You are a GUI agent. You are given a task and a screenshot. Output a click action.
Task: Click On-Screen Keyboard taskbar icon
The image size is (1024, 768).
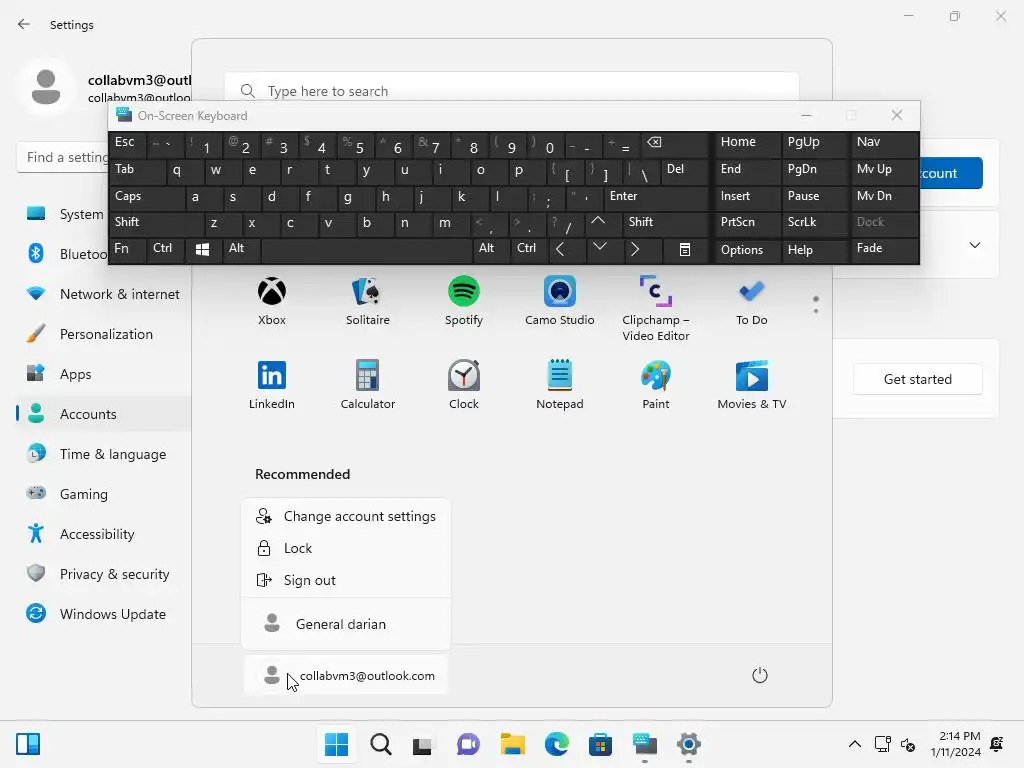point(645,744)
